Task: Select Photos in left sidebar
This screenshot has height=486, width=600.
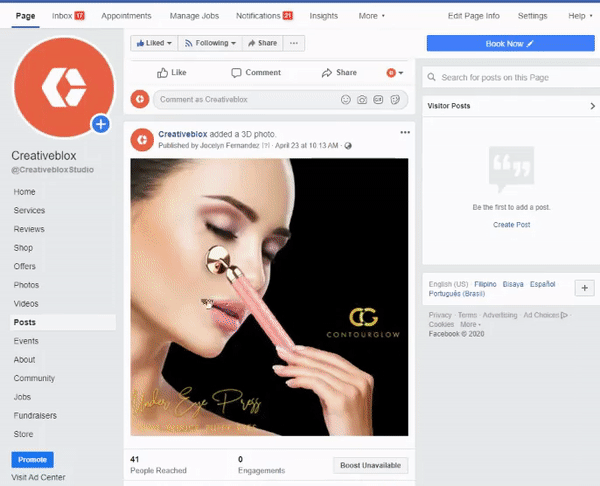Action: [x=26, y=285]
